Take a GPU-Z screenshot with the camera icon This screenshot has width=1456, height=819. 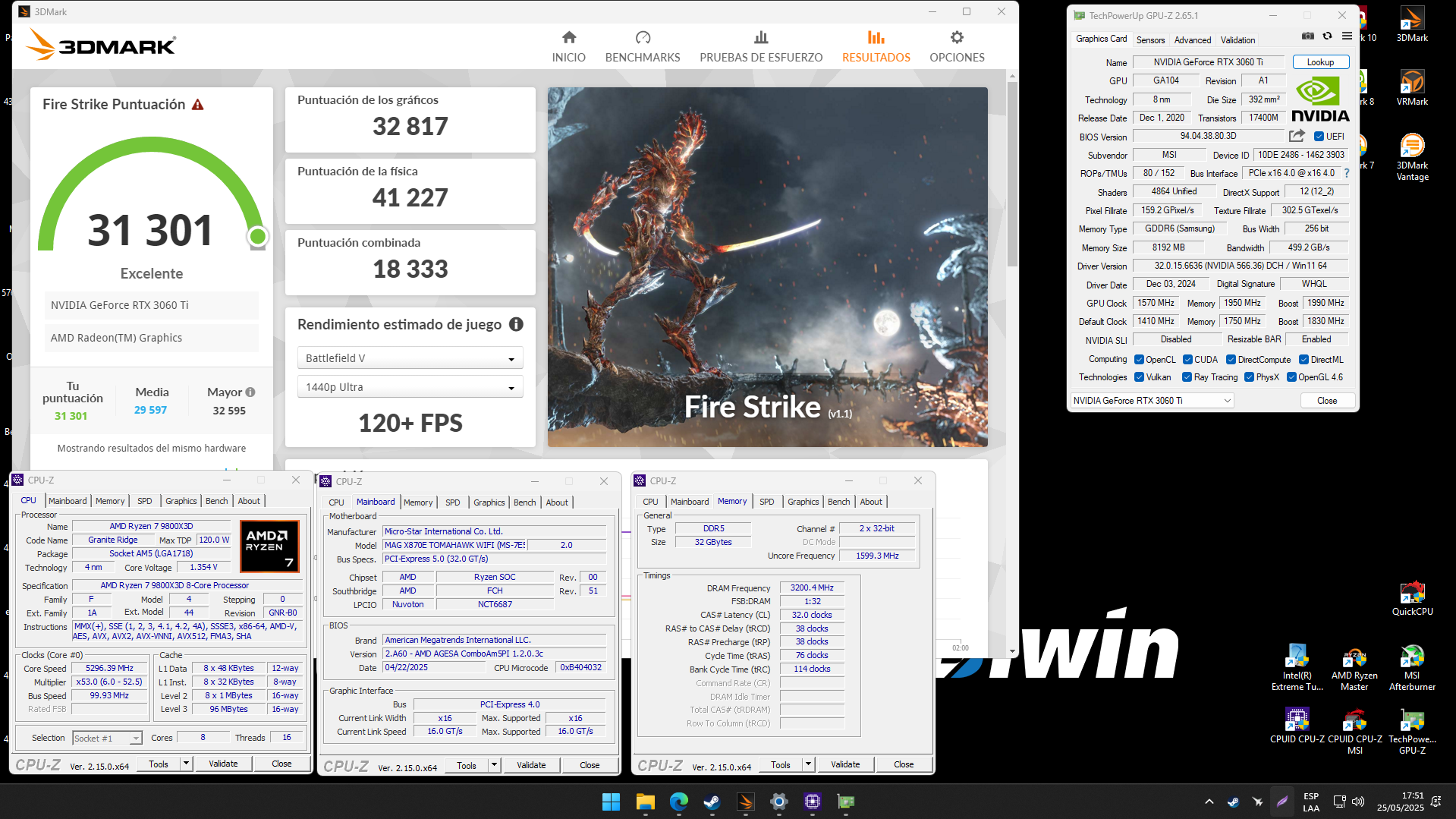pos(1308,36)
